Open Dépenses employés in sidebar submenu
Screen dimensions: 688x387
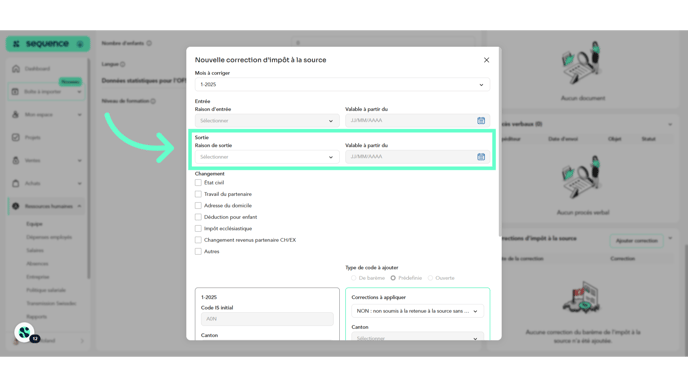[x=49, y=237]
